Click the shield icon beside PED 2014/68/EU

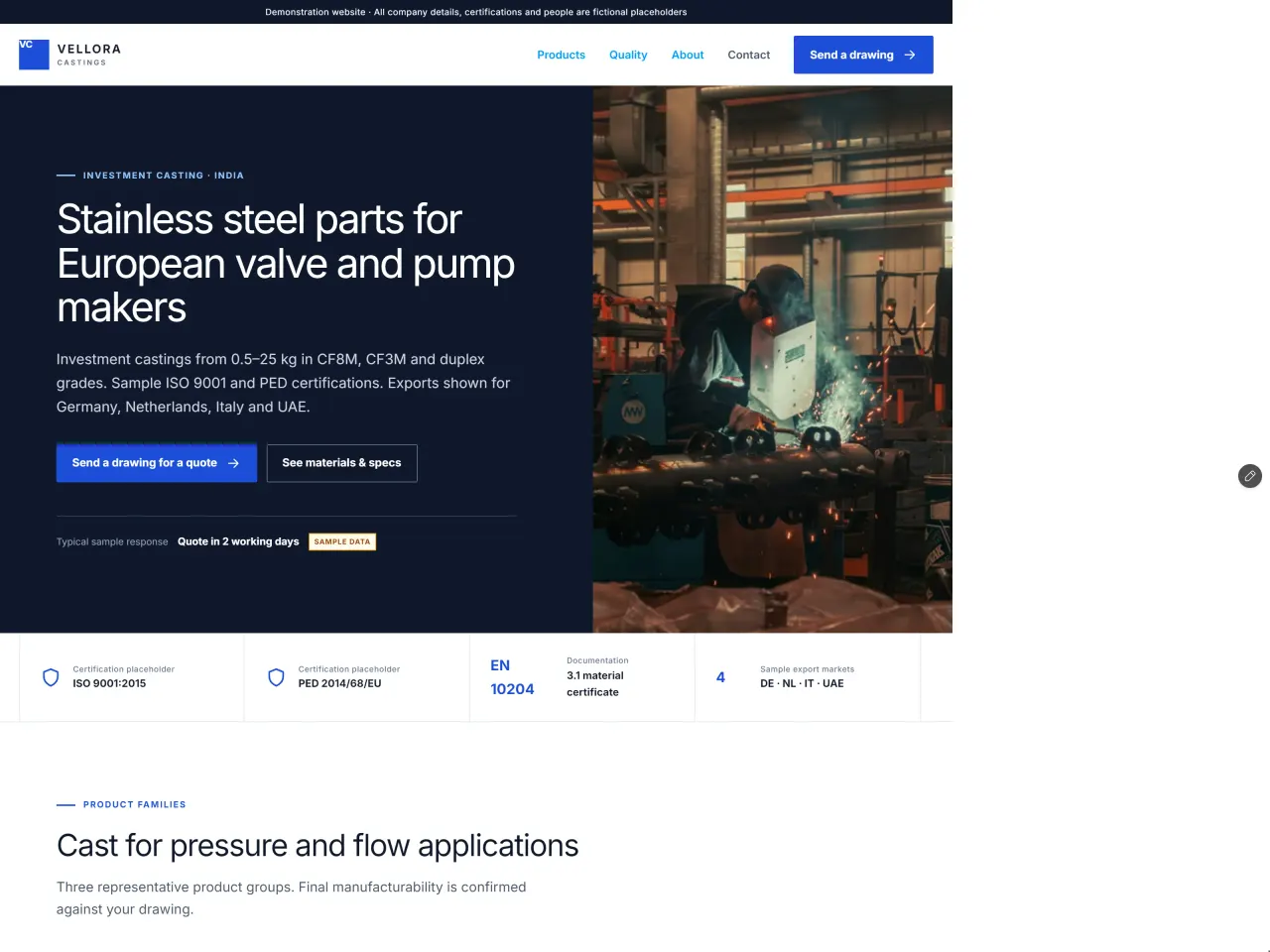[277, 677]
